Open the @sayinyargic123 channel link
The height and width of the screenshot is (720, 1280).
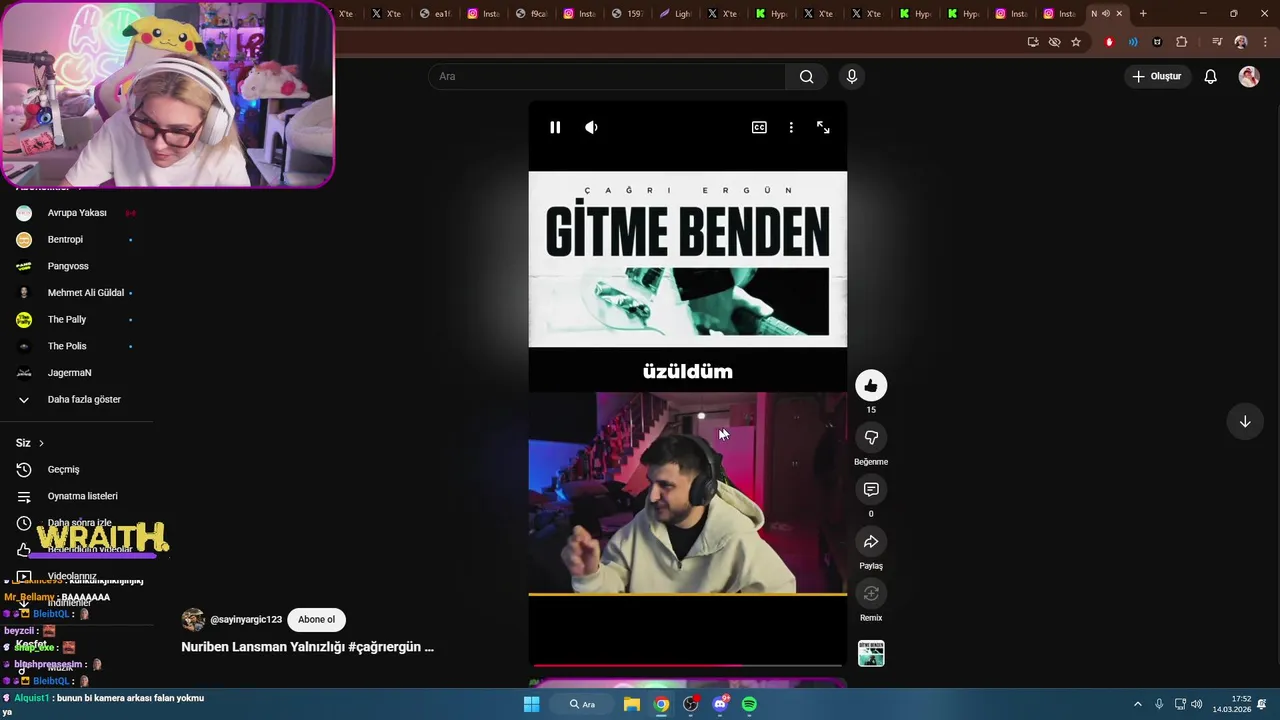coord(246,620)
